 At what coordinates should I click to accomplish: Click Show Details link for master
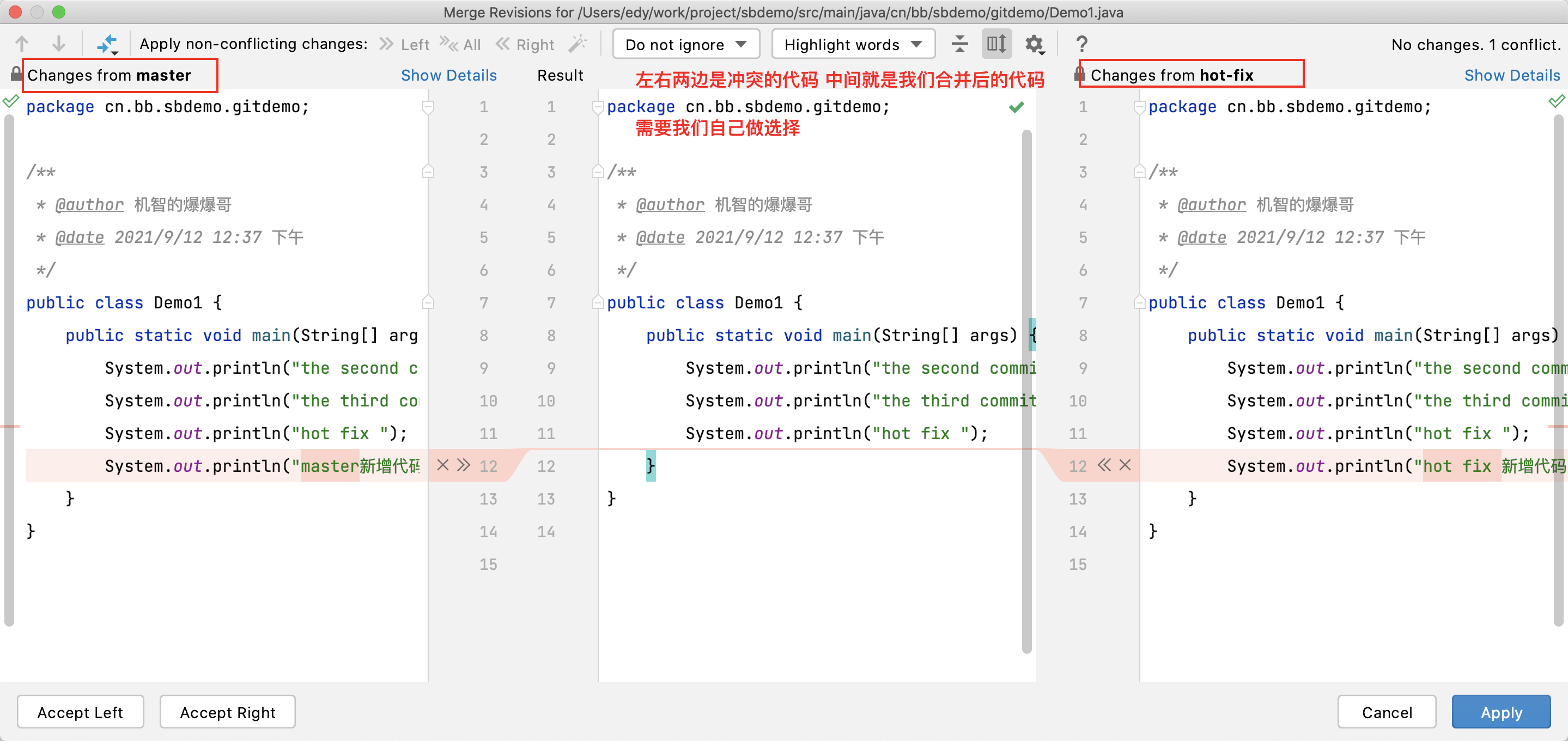tap(448, 75)
